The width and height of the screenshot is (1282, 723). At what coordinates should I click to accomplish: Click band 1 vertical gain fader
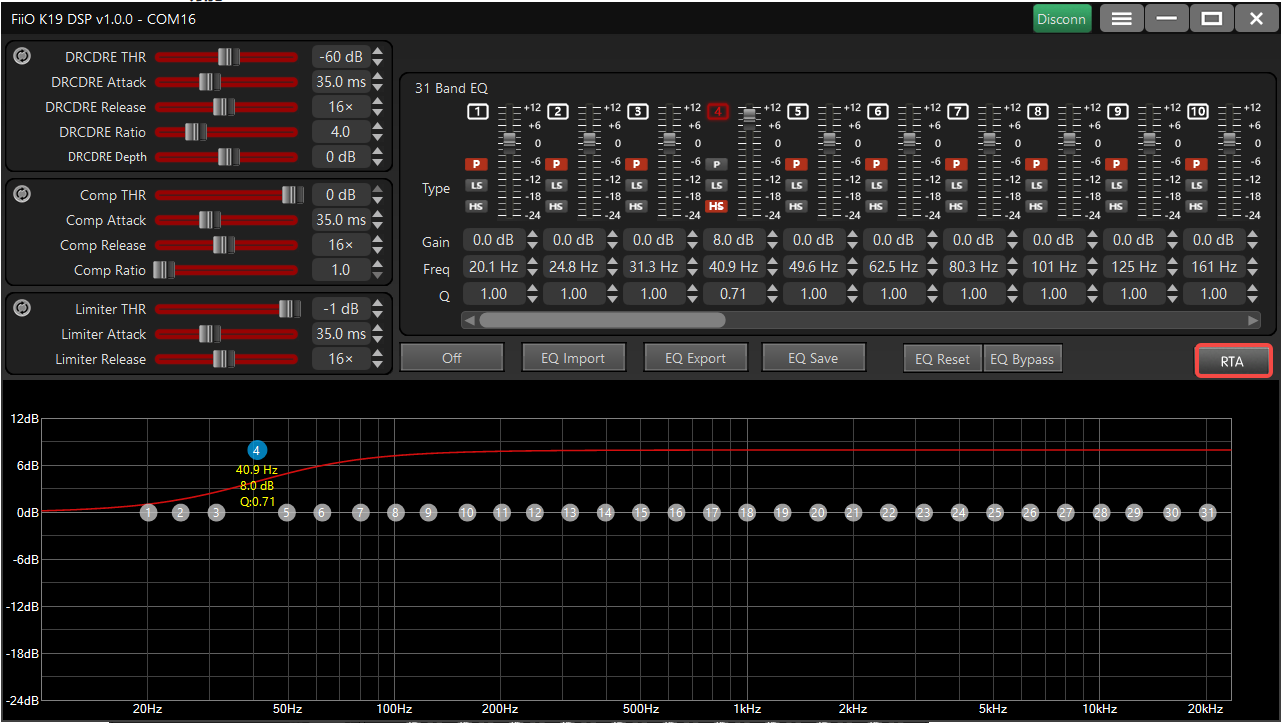point(509,160)
